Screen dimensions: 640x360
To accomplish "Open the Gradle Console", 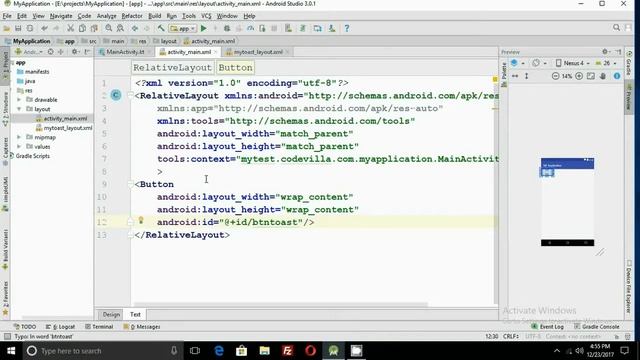I will [x=597, y=327].
